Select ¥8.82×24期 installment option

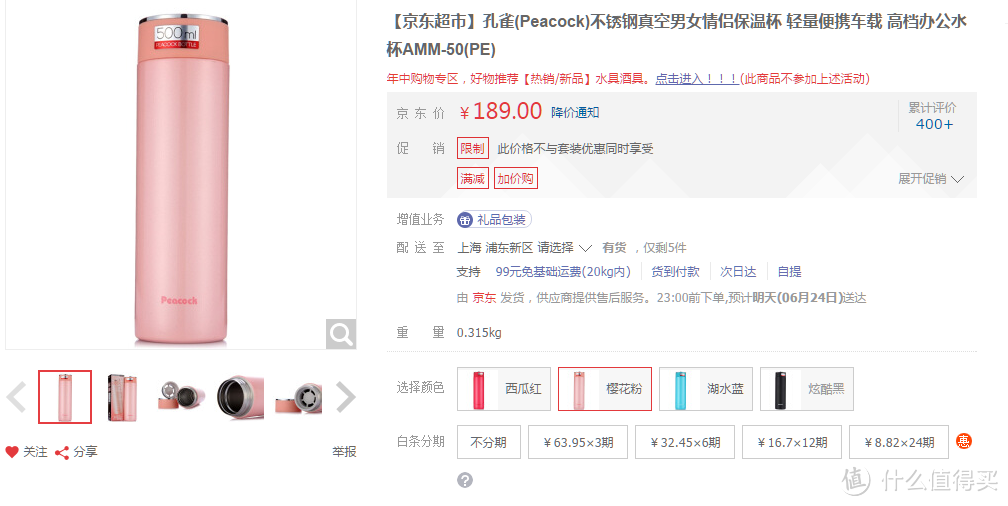[x=899, y=442]
